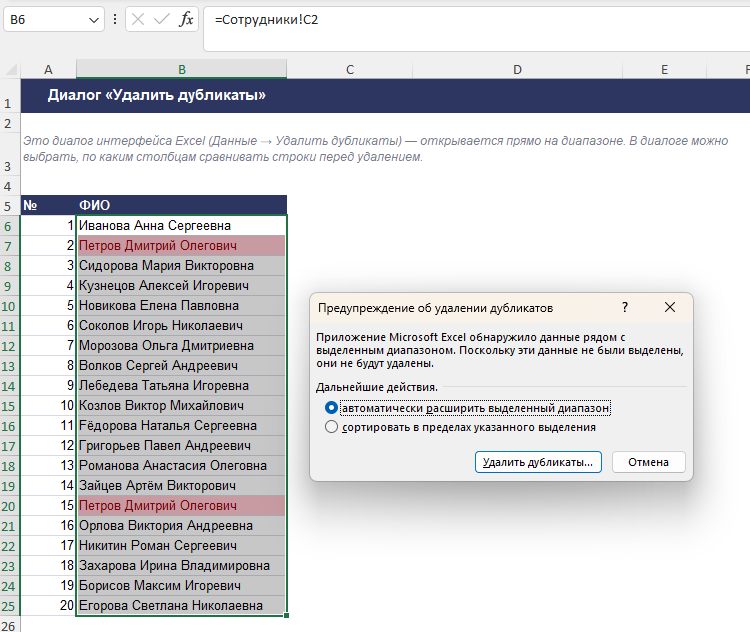The width and height of the screenshot is (750, 632).
Task: Click cell 'Борисов Максим Игоревич'
Action: [182, 586]
